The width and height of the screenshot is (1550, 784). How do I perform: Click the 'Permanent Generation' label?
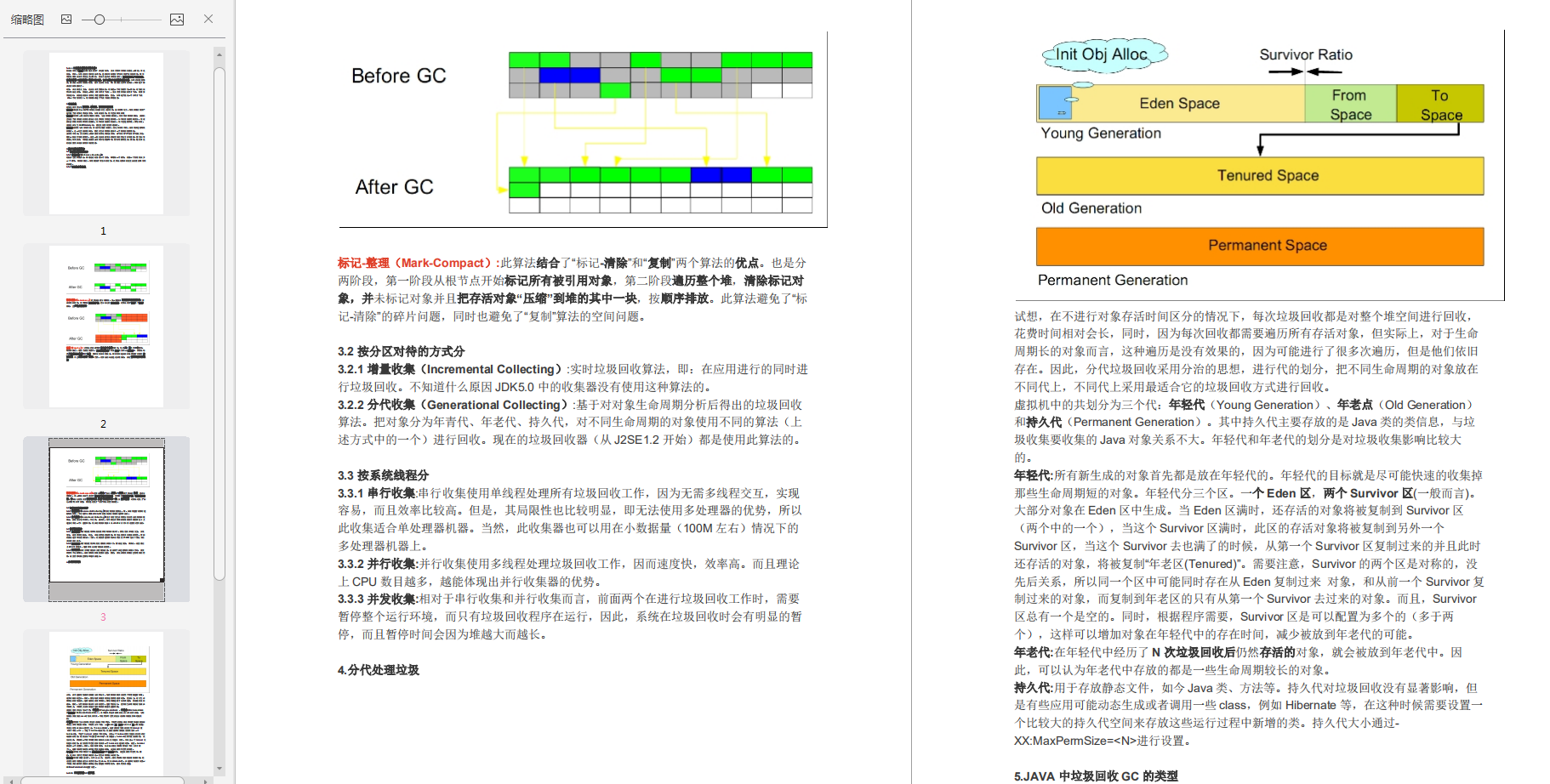1113,280
